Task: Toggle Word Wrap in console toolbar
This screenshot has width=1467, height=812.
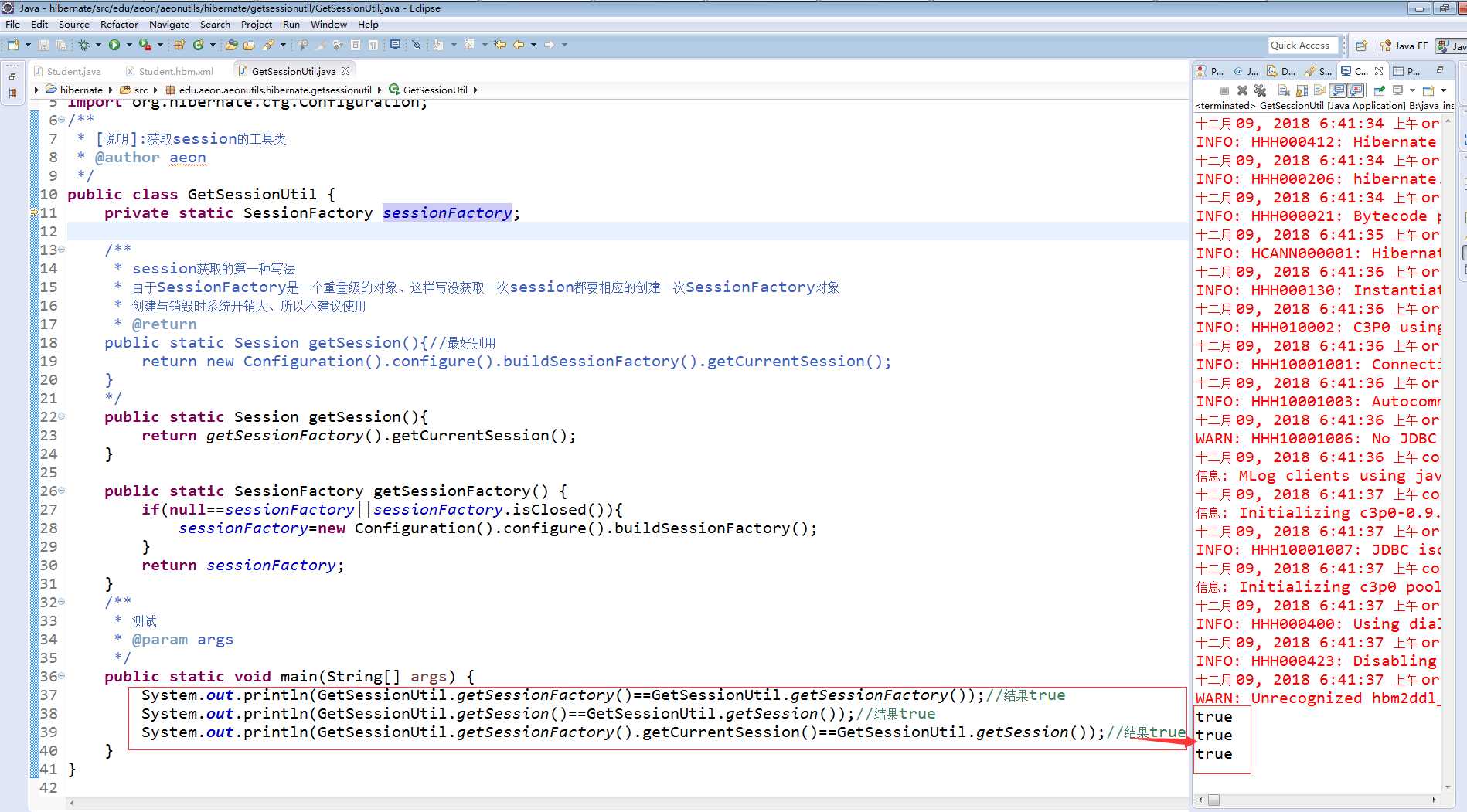Action: coord(1320,90)
